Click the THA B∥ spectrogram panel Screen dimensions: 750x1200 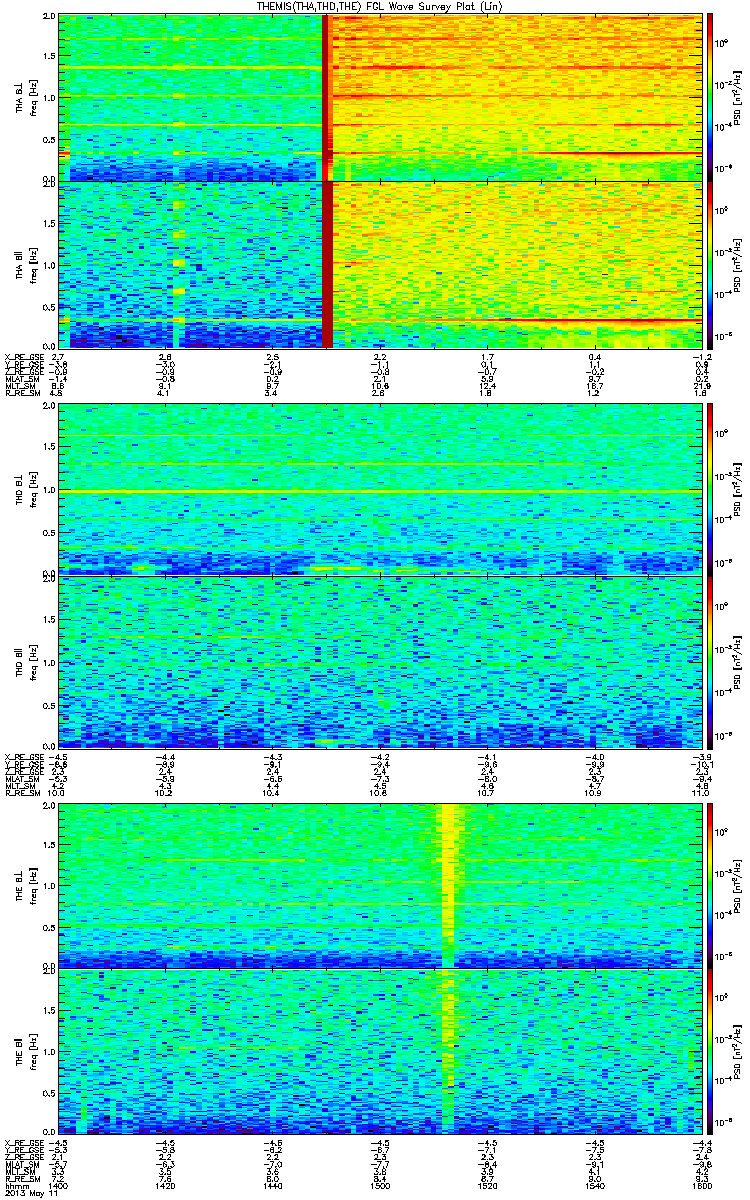click(379, 264)
